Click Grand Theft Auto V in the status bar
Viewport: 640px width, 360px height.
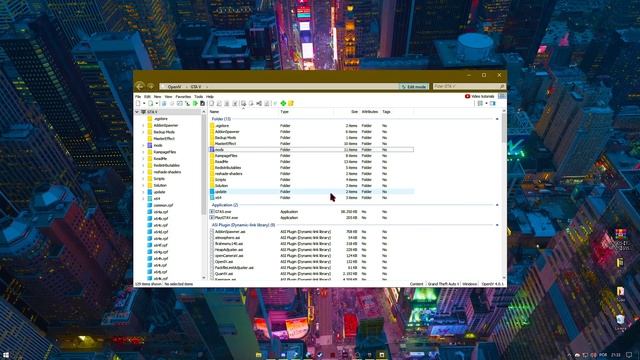443,284
